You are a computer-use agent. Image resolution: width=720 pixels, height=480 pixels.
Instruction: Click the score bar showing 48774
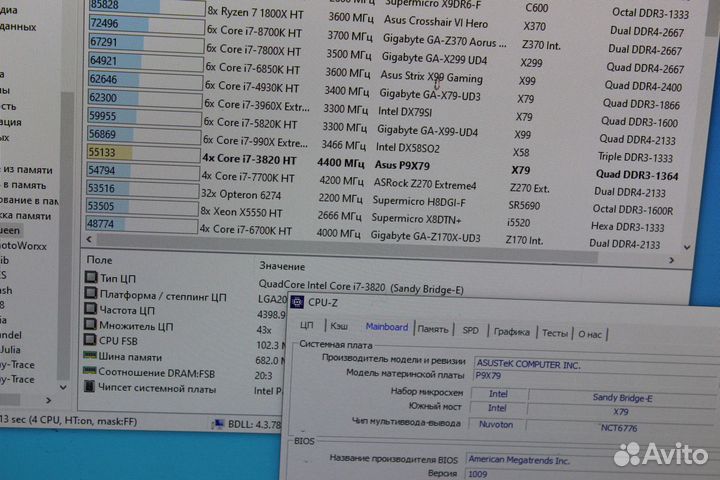(141, 225)
